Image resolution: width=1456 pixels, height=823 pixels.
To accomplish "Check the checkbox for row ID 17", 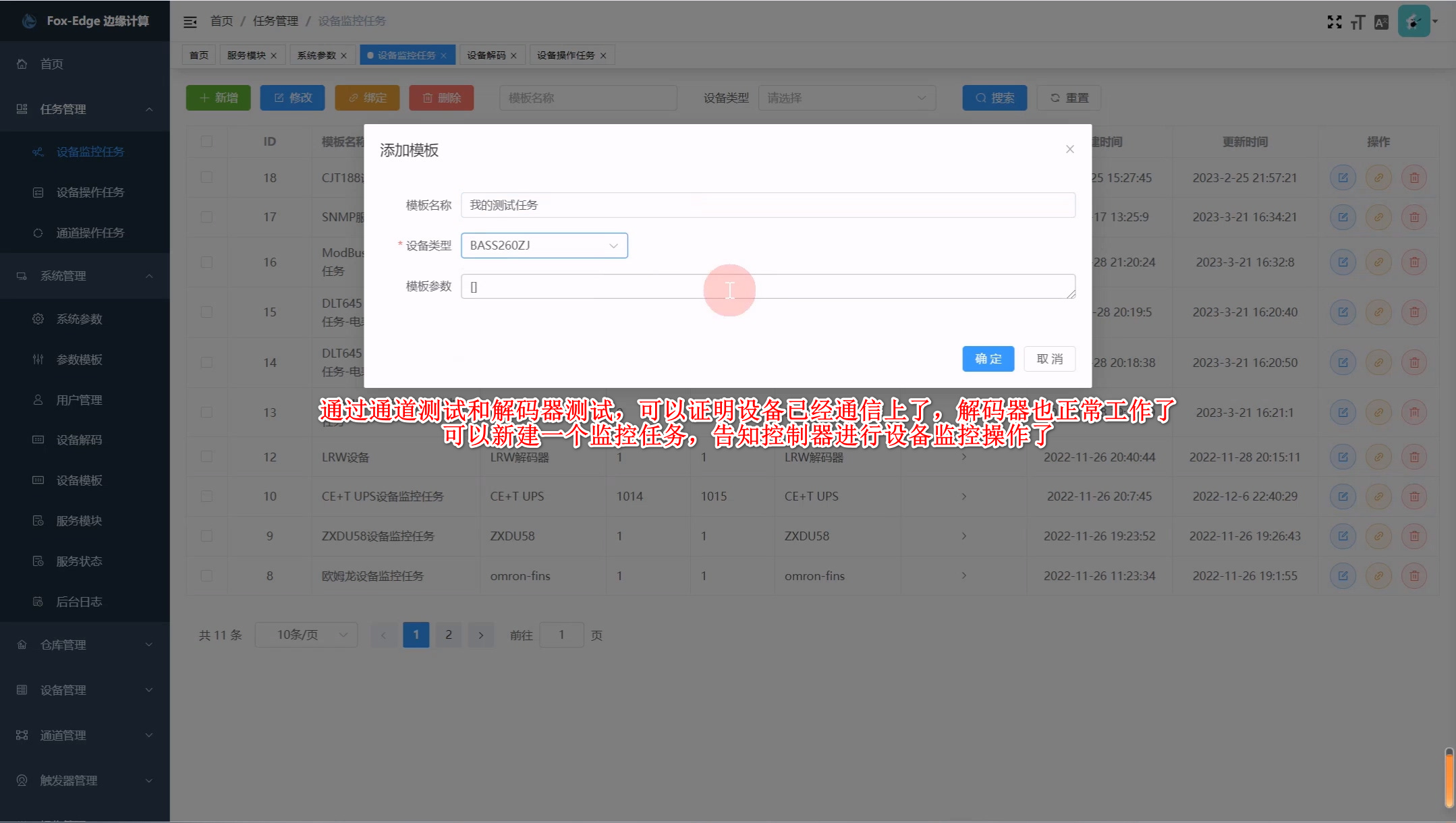I will coord(206,217).
